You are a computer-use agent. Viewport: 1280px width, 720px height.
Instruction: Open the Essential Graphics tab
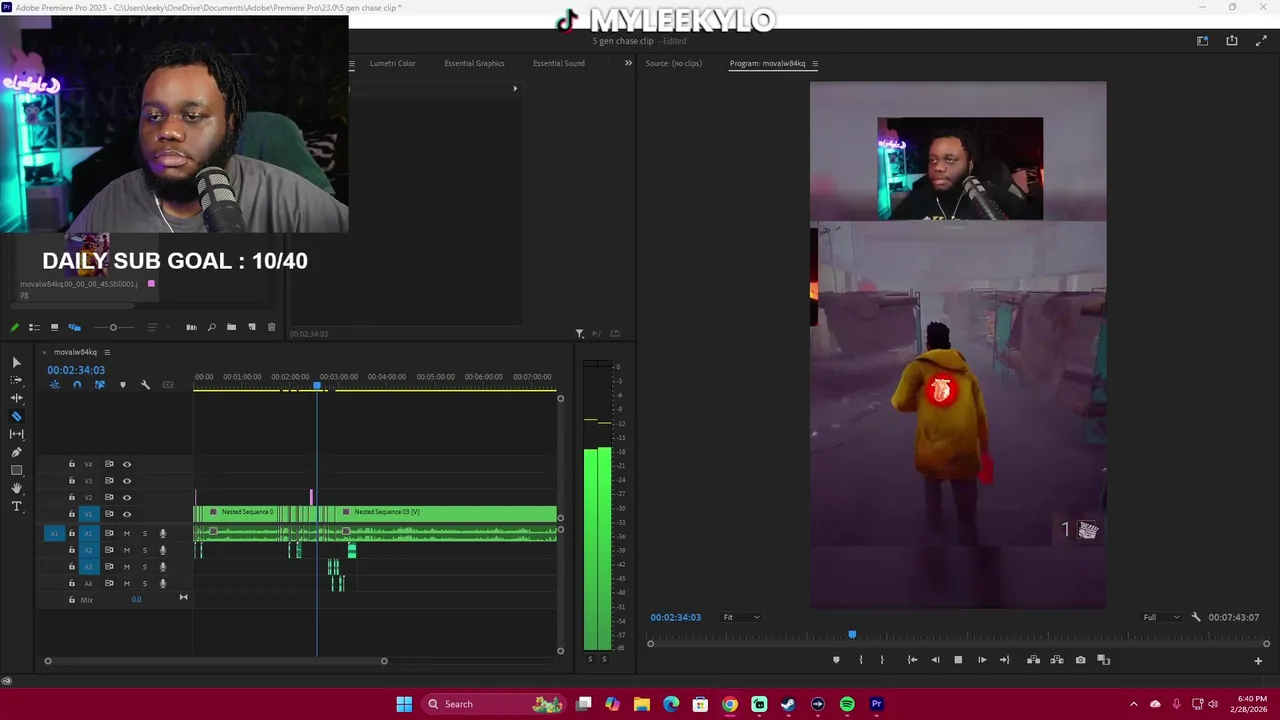(x=474, y=63)
